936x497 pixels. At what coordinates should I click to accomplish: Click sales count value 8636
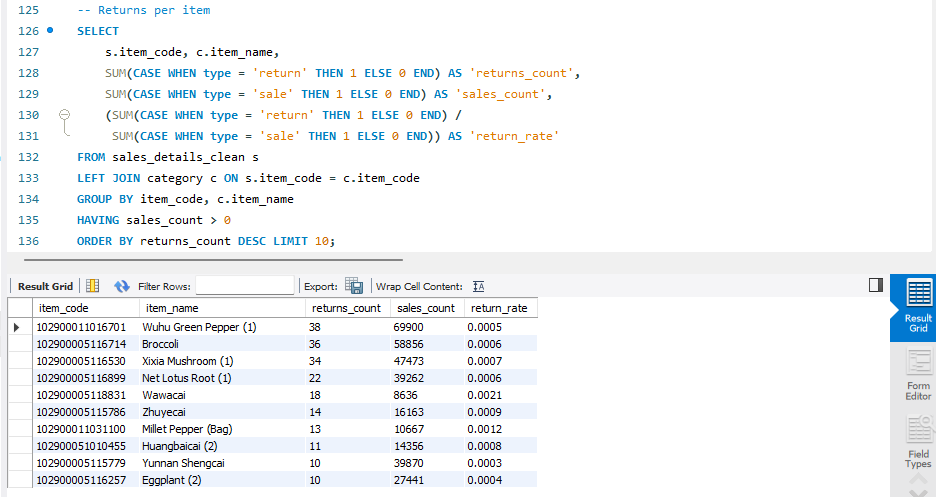click(x=427, y=395)
